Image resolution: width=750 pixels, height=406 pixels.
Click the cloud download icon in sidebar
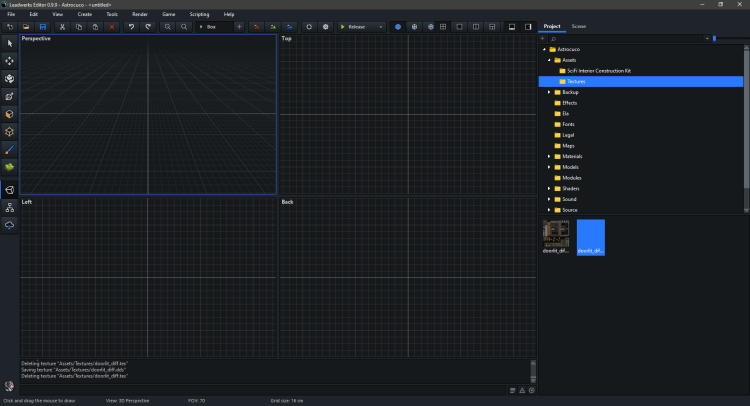coord(10,225)
